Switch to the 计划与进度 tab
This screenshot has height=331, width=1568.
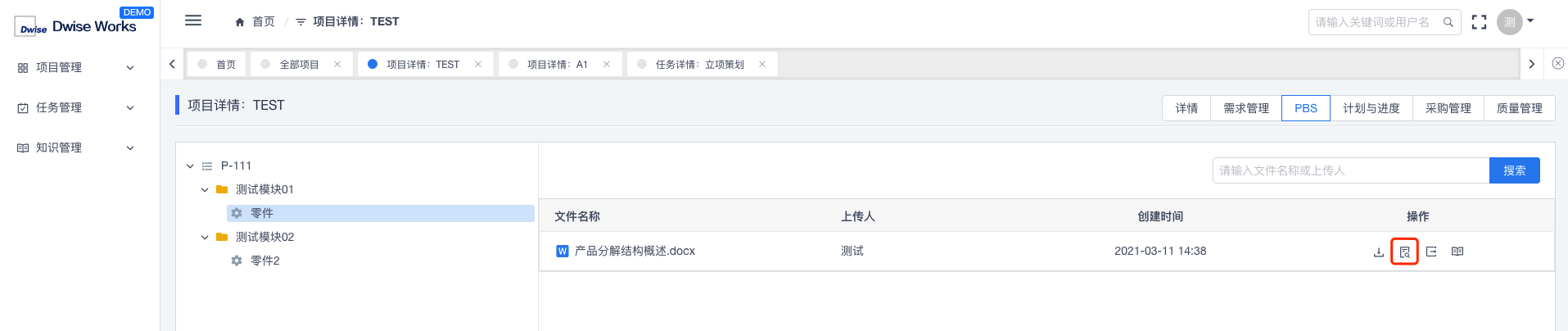[x=1371, y=108]
